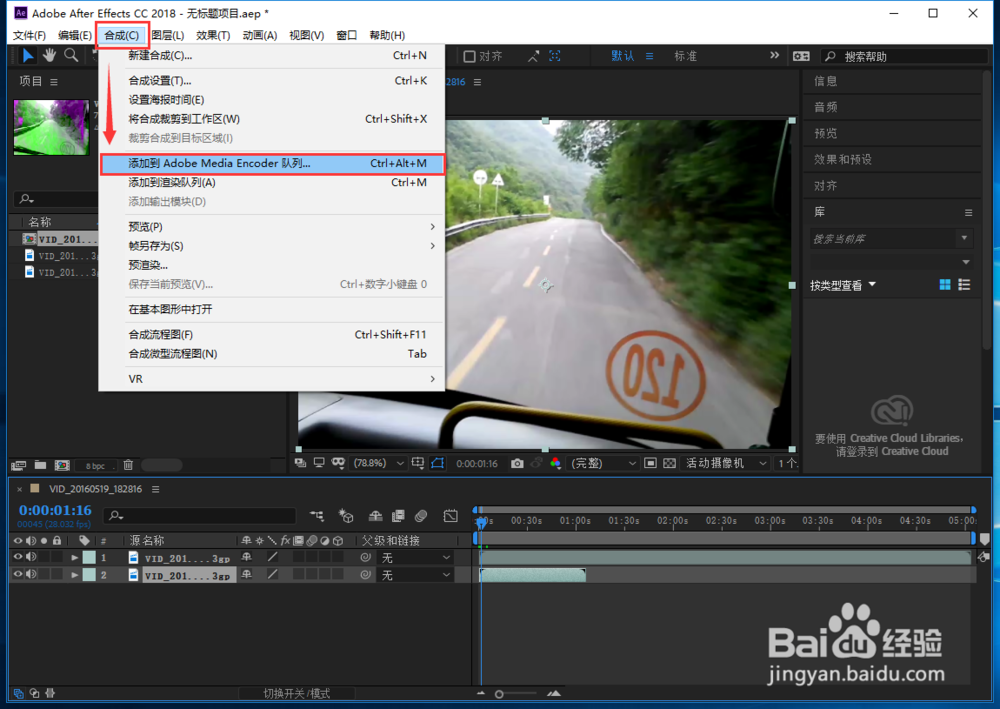1000x709 pixels.
Task: Click label color swatch of layer 1
Action: [89, 557]
